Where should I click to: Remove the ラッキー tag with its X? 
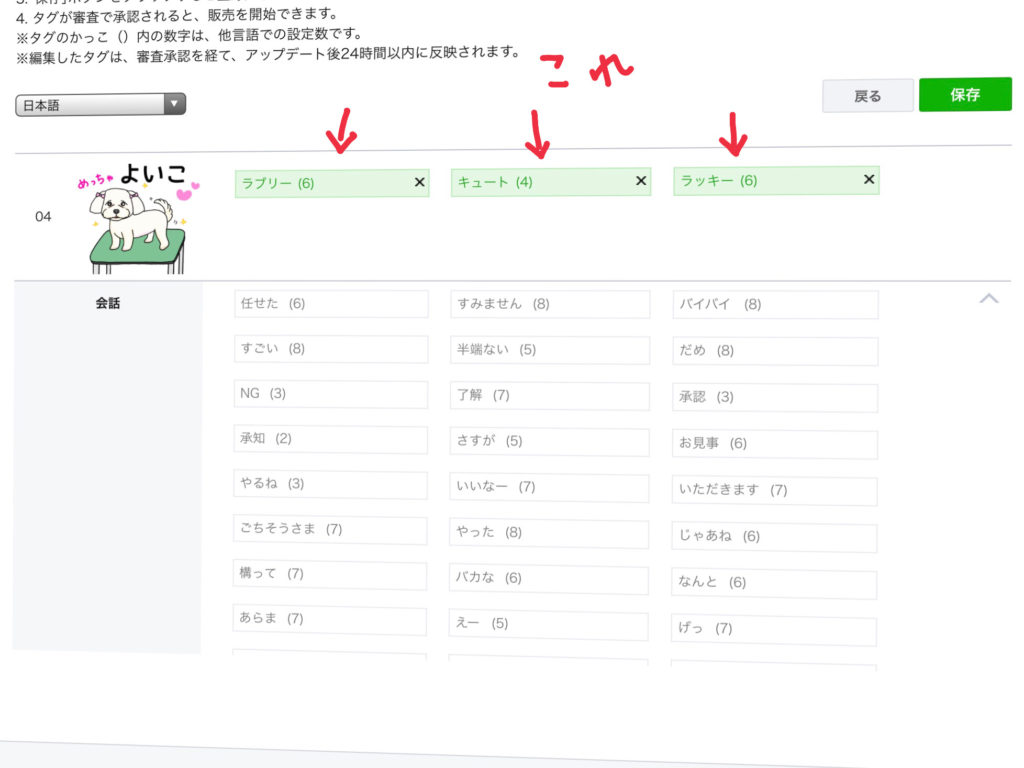point(869,180)
